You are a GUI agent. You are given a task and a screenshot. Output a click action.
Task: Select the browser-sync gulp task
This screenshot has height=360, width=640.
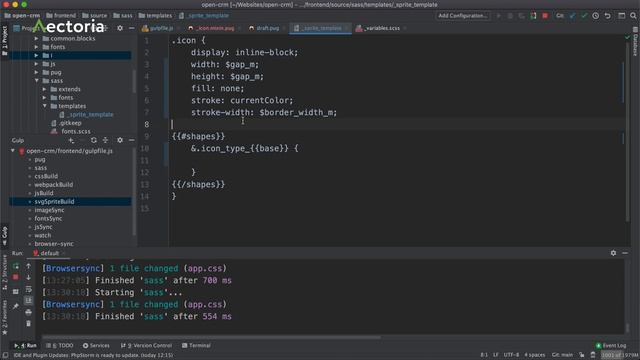coord(54,244)
